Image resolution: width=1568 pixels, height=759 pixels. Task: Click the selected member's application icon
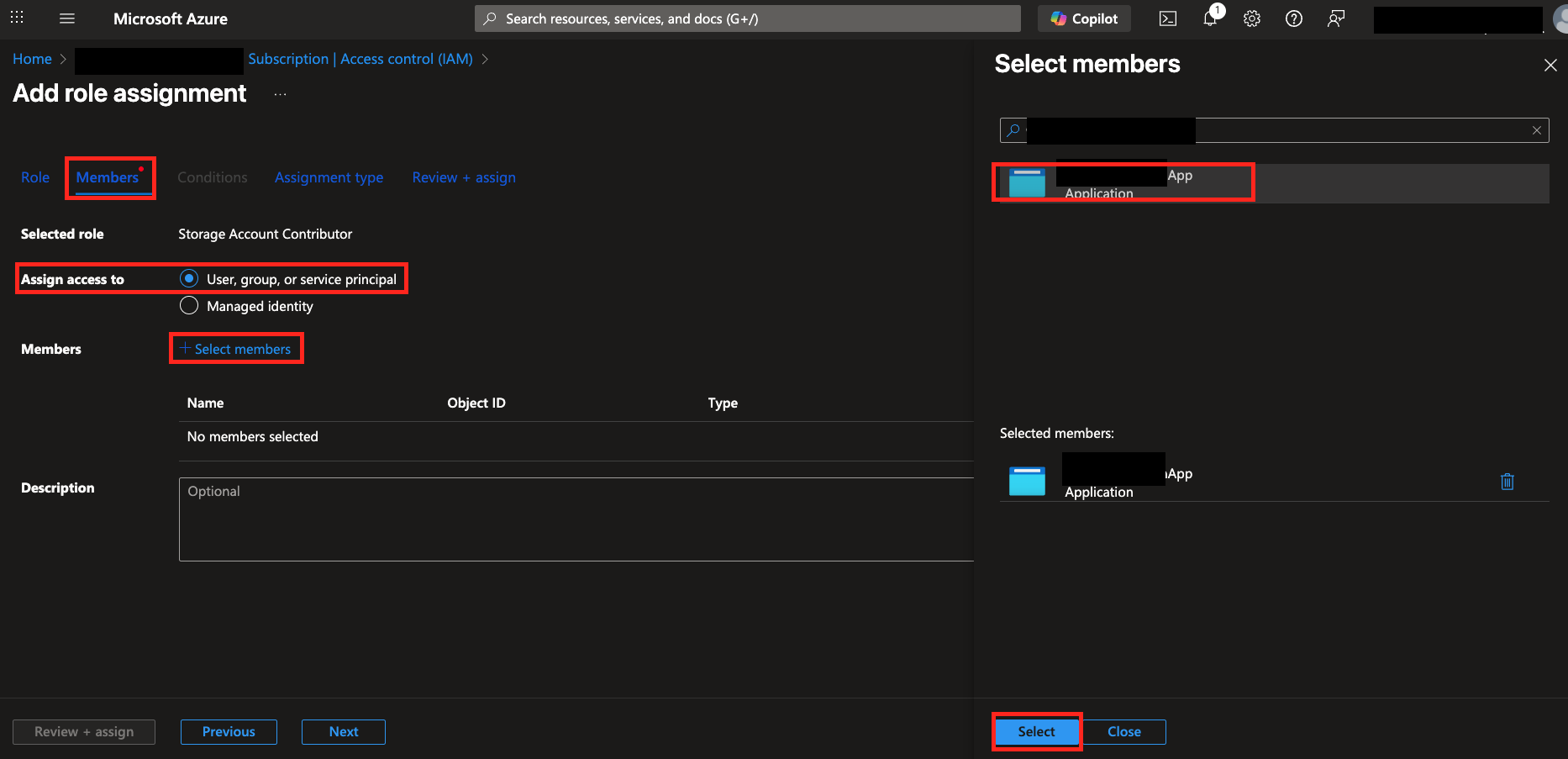(x=1027, y=482)
